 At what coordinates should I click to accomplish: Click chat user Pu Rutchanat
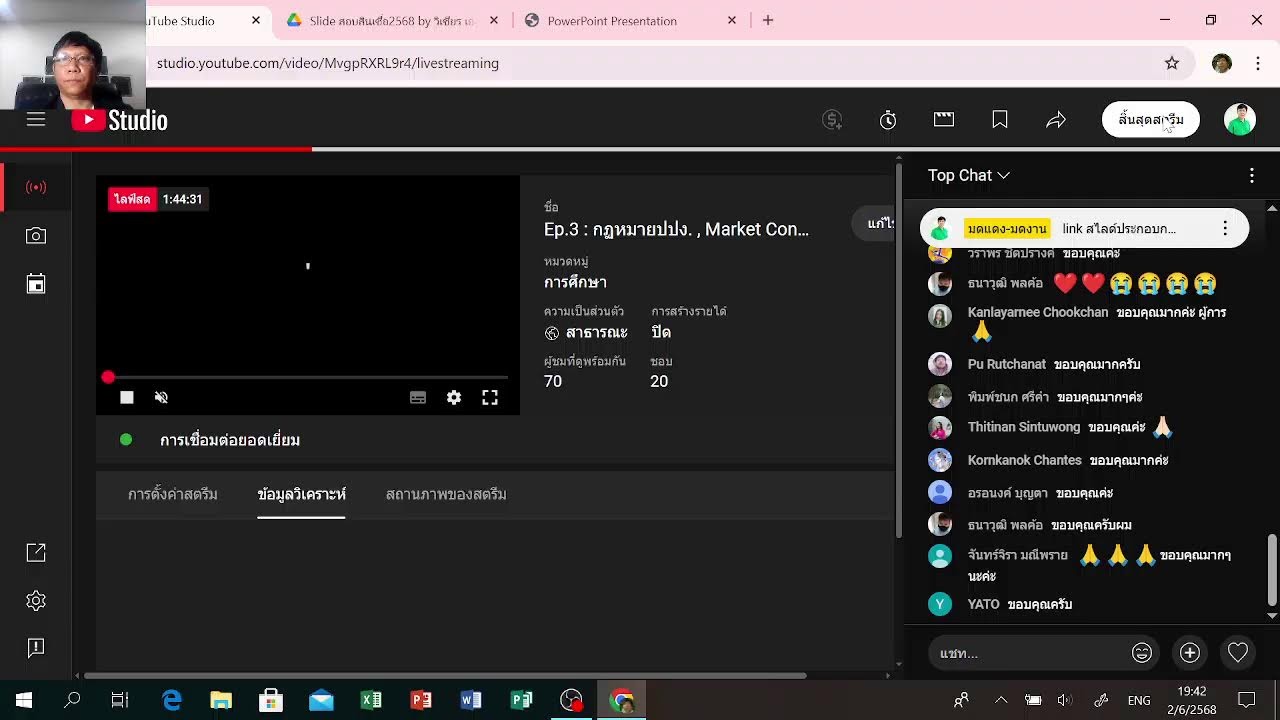(1006, 364)
